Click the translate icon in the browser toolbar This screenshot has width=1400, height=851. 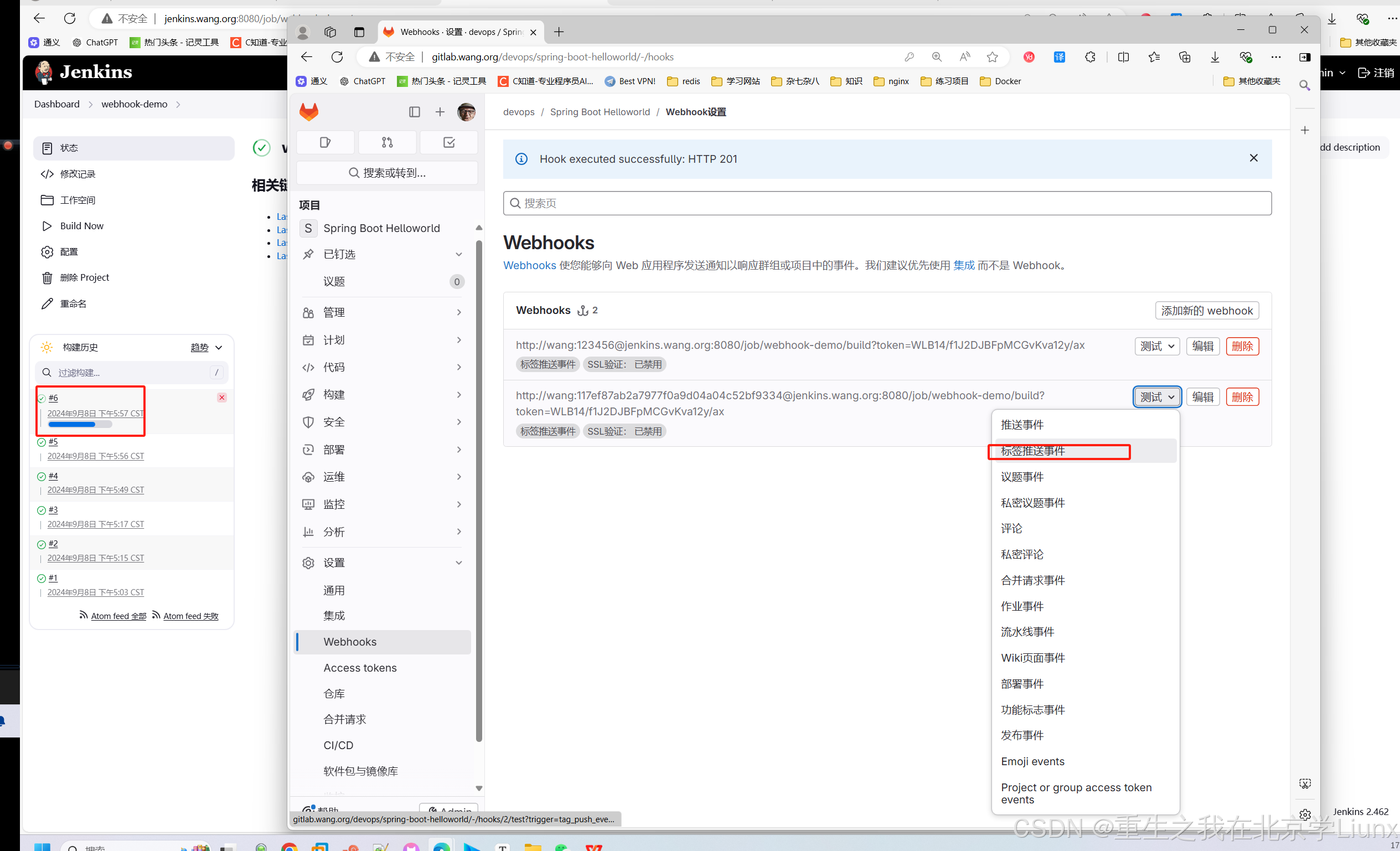tap(1059, 57)
